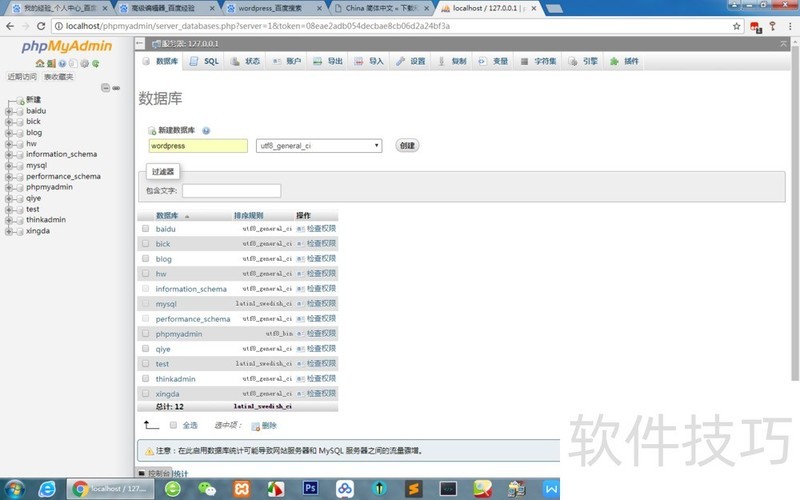
Task: Expand the mysql node in sidebar tree
Action: (x=9, y=166)
